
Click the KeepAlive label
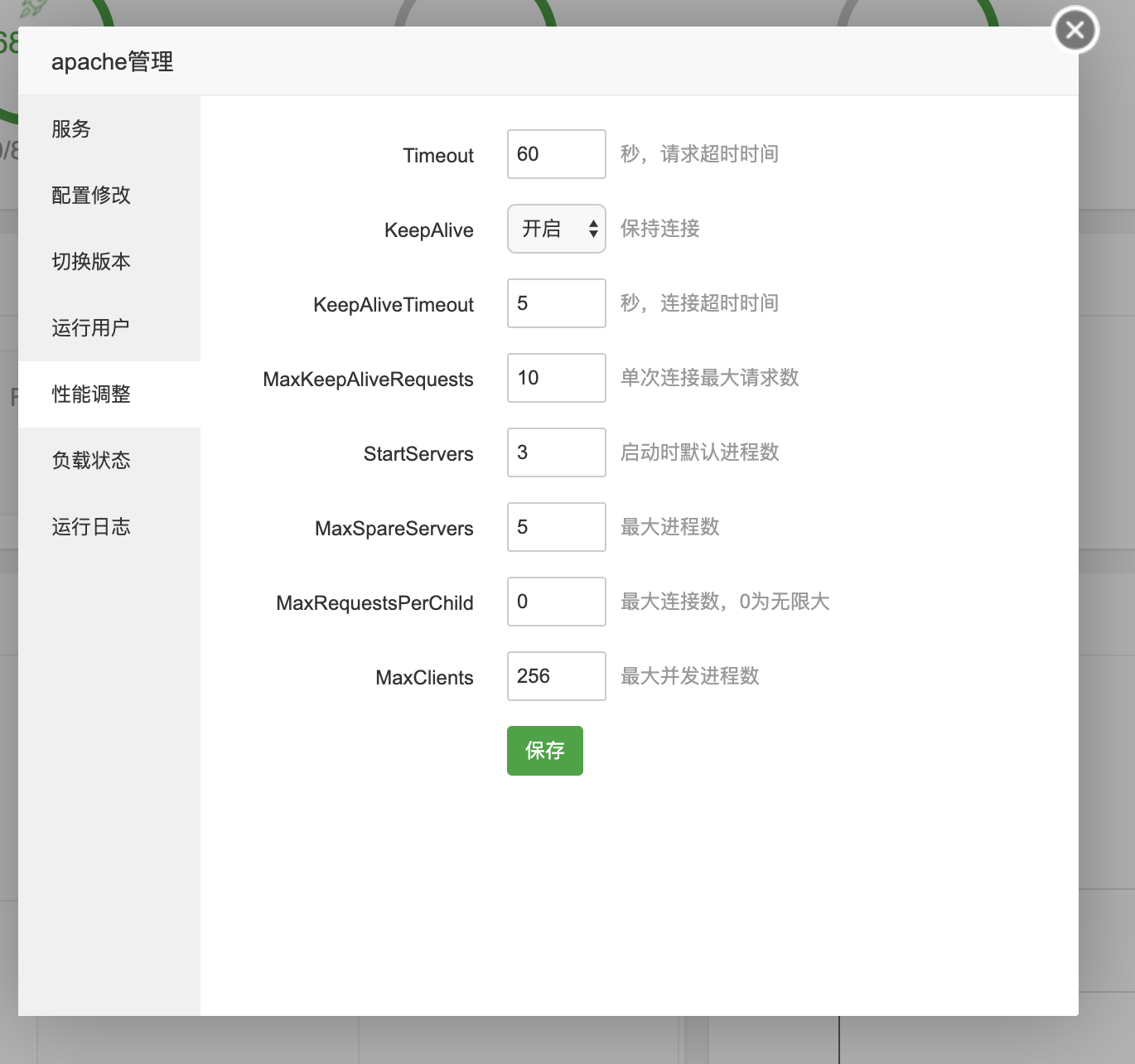coord(429,230)
